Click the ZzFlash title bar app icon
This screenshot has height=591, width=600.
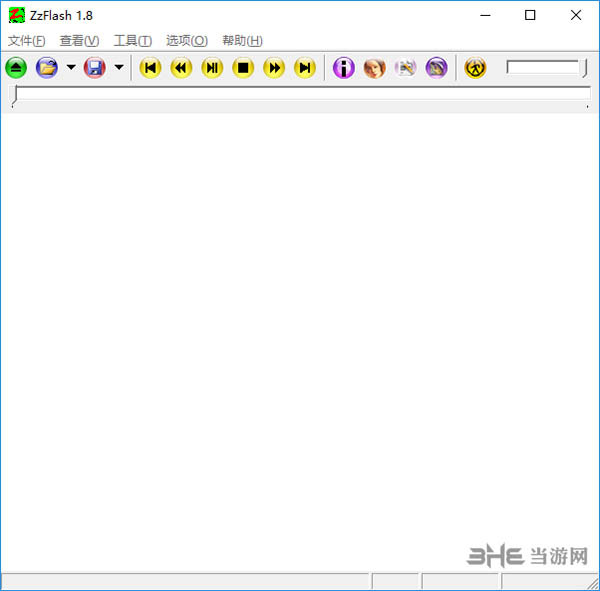[17, 15]
